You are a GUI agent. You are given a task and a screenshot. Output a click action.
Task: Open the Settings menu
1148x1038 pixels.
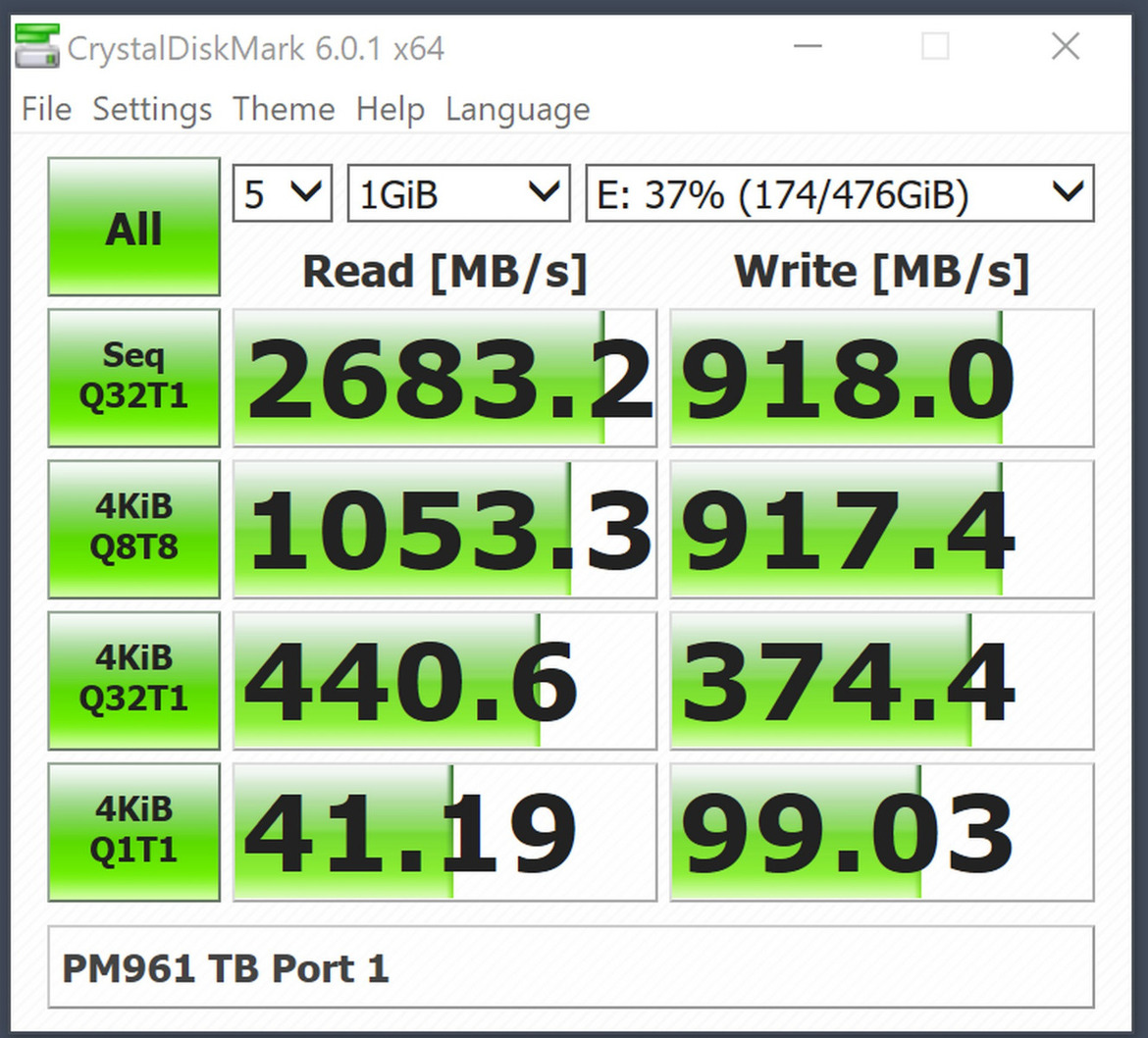152,109
